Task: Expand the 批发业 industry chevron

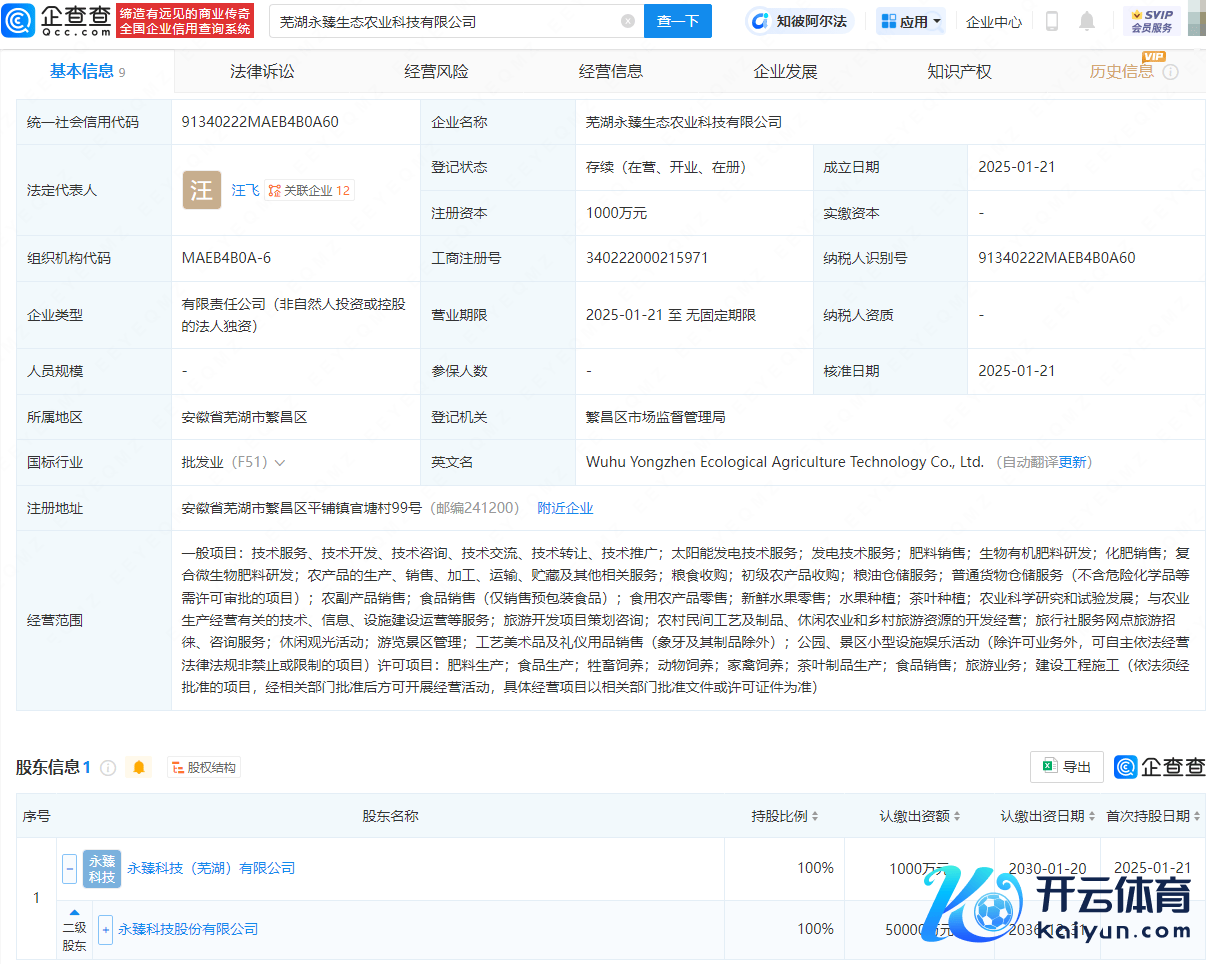Action: click(x=280, y=463)
